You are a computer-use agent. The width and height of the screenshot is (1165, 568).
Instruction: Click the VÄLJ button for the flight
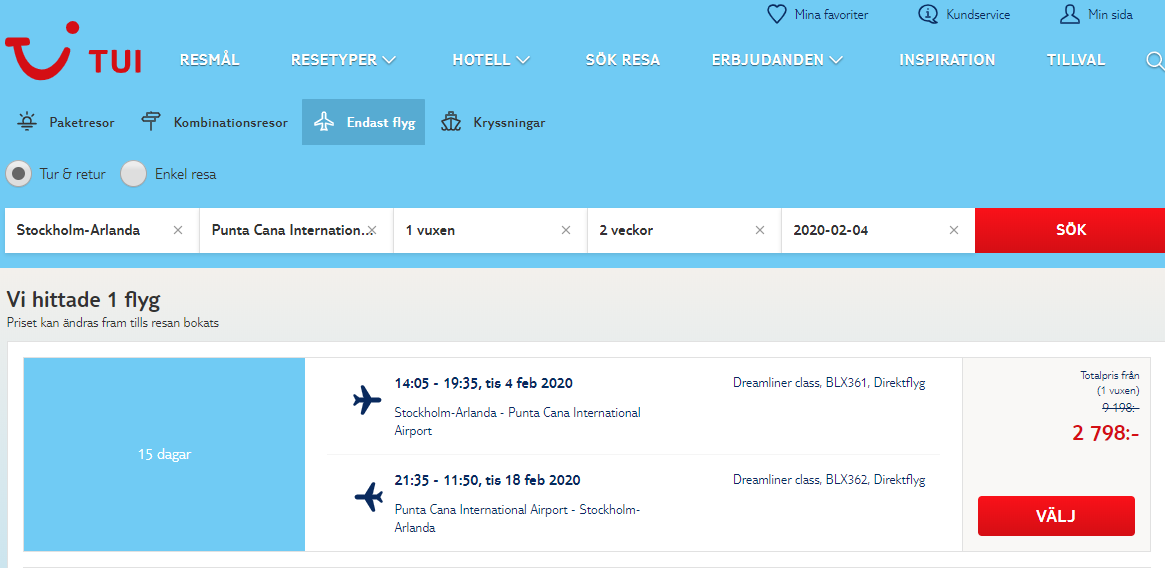coord(1056,516)
